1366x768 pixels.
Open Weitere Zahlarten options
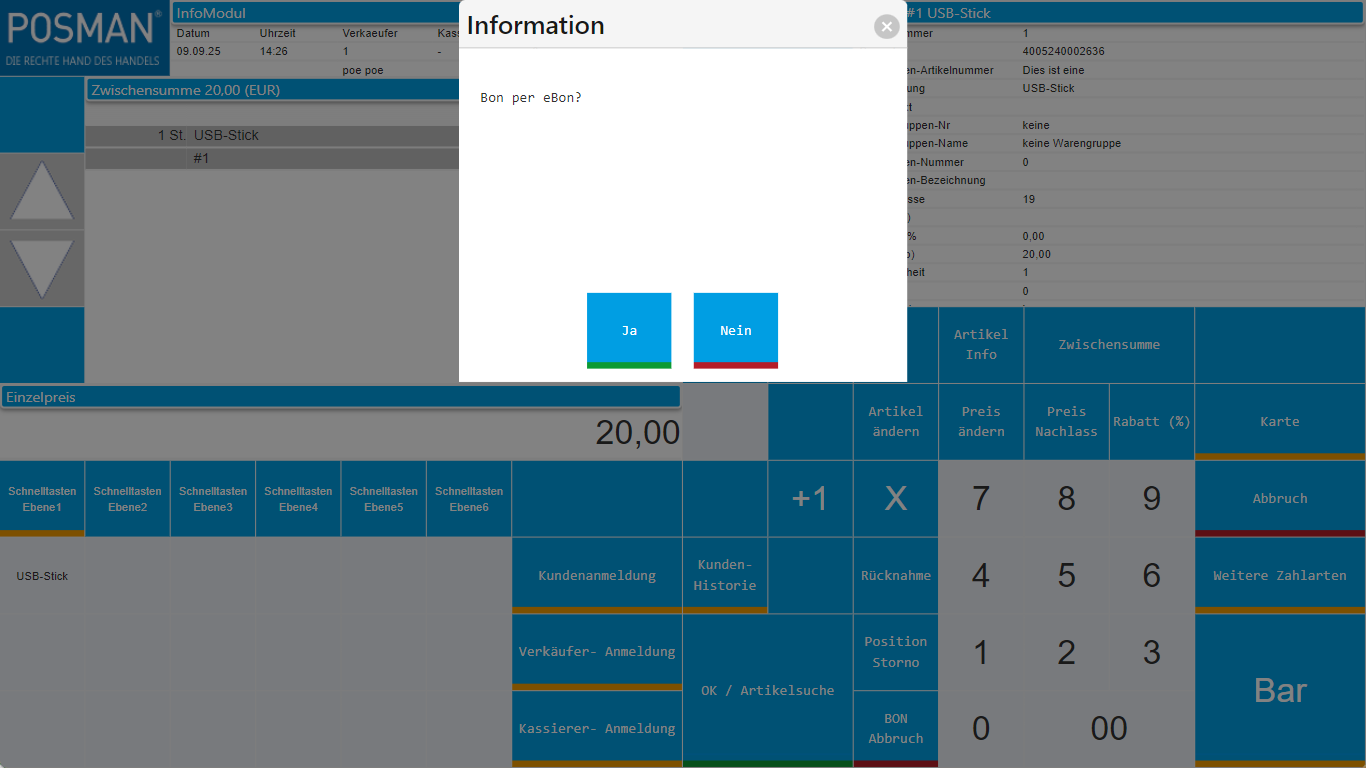1280,576
